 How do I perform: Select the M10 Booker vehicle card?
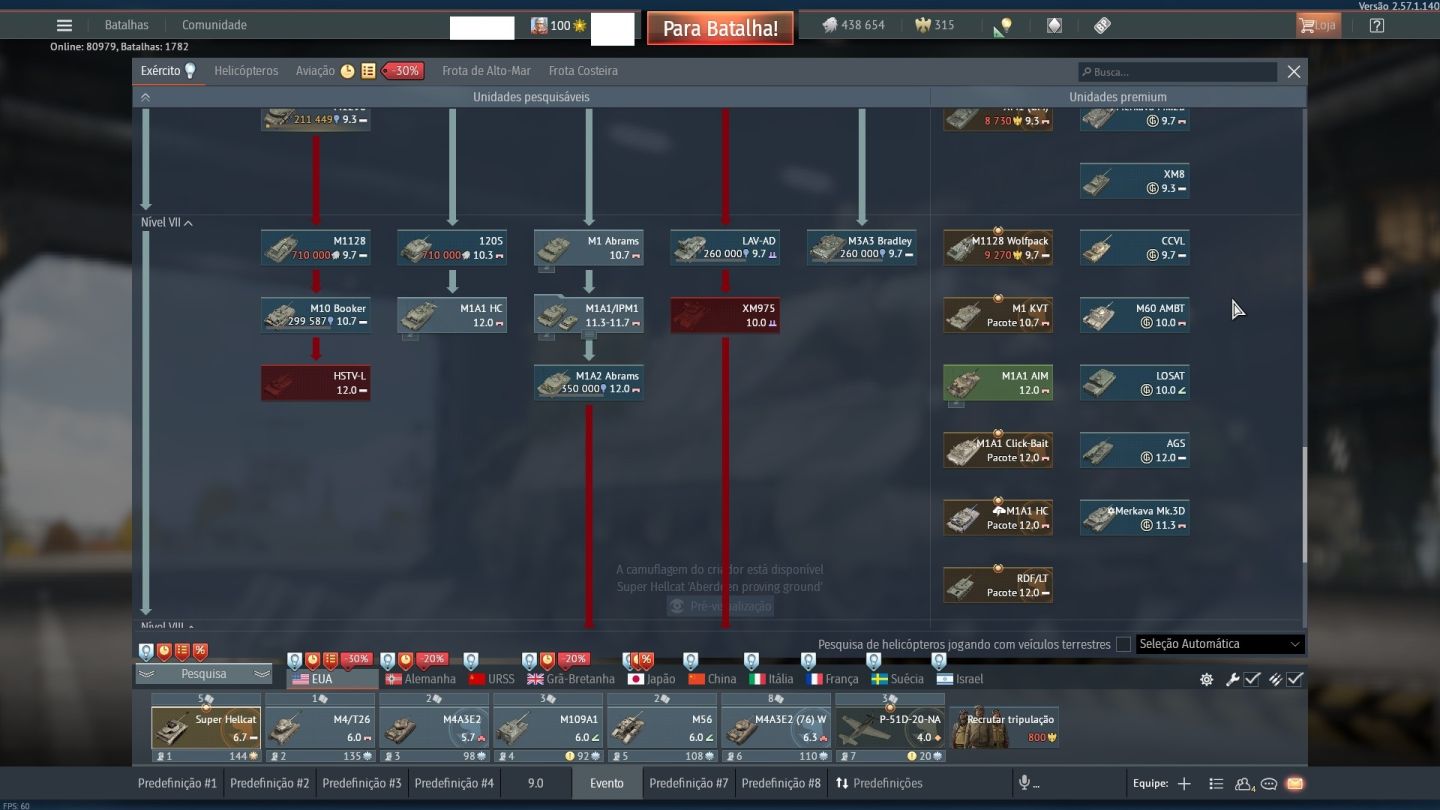(x=316, y=315)
